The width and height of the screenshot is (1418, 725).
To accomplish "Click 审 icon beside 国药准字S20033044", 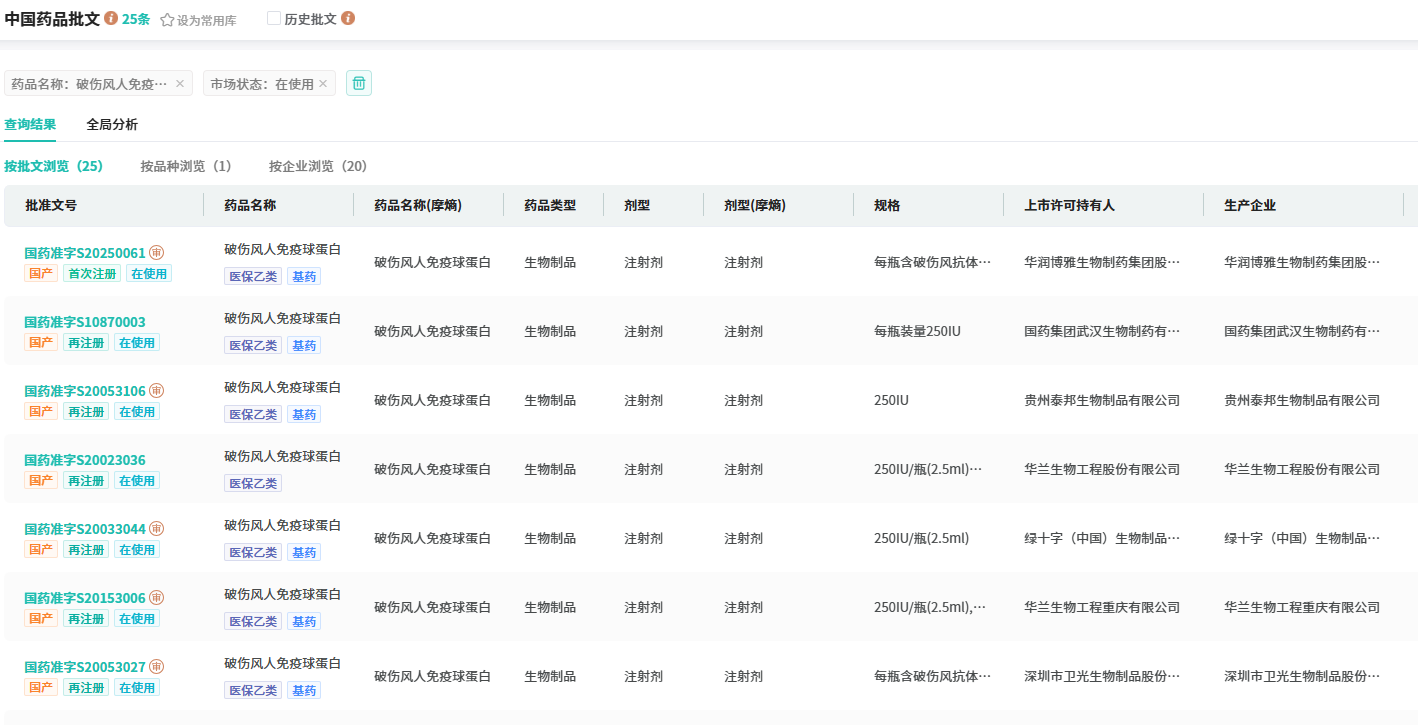I will [x=157, y=529].
